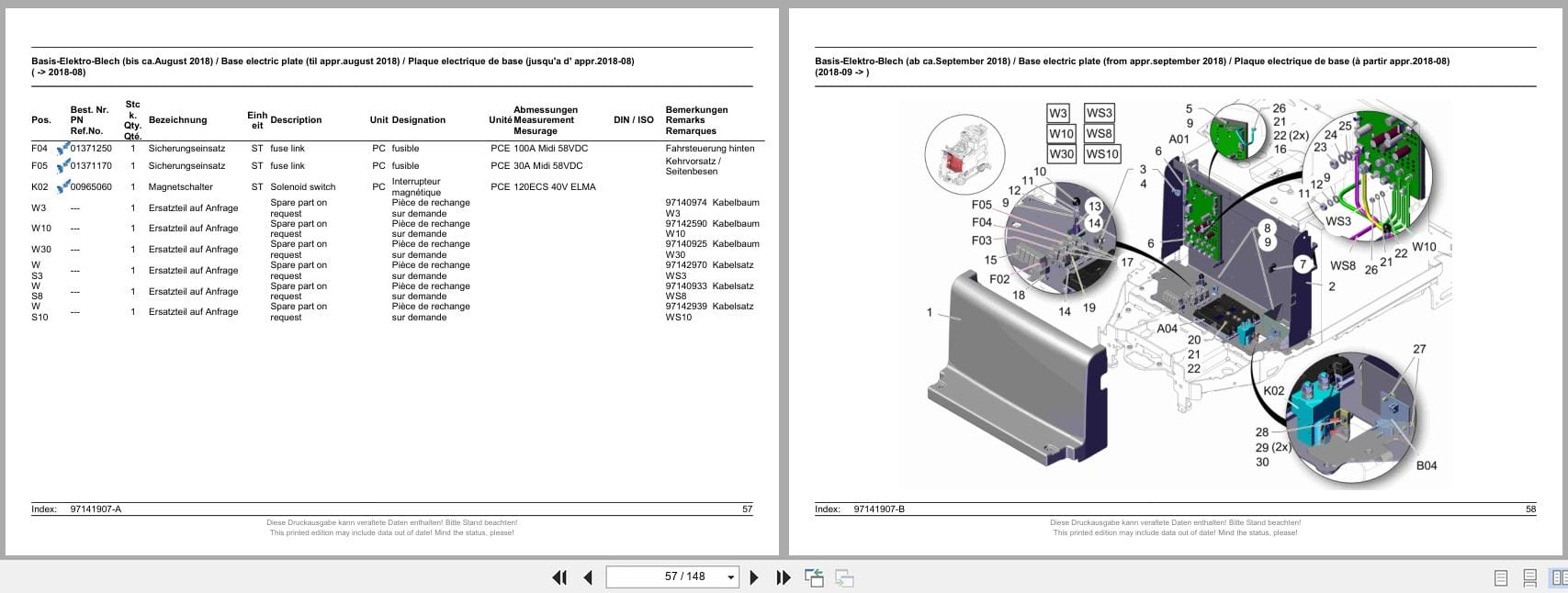Click the WS8 label box in the diagram
1568x593 pixels.
point(1100,133)
